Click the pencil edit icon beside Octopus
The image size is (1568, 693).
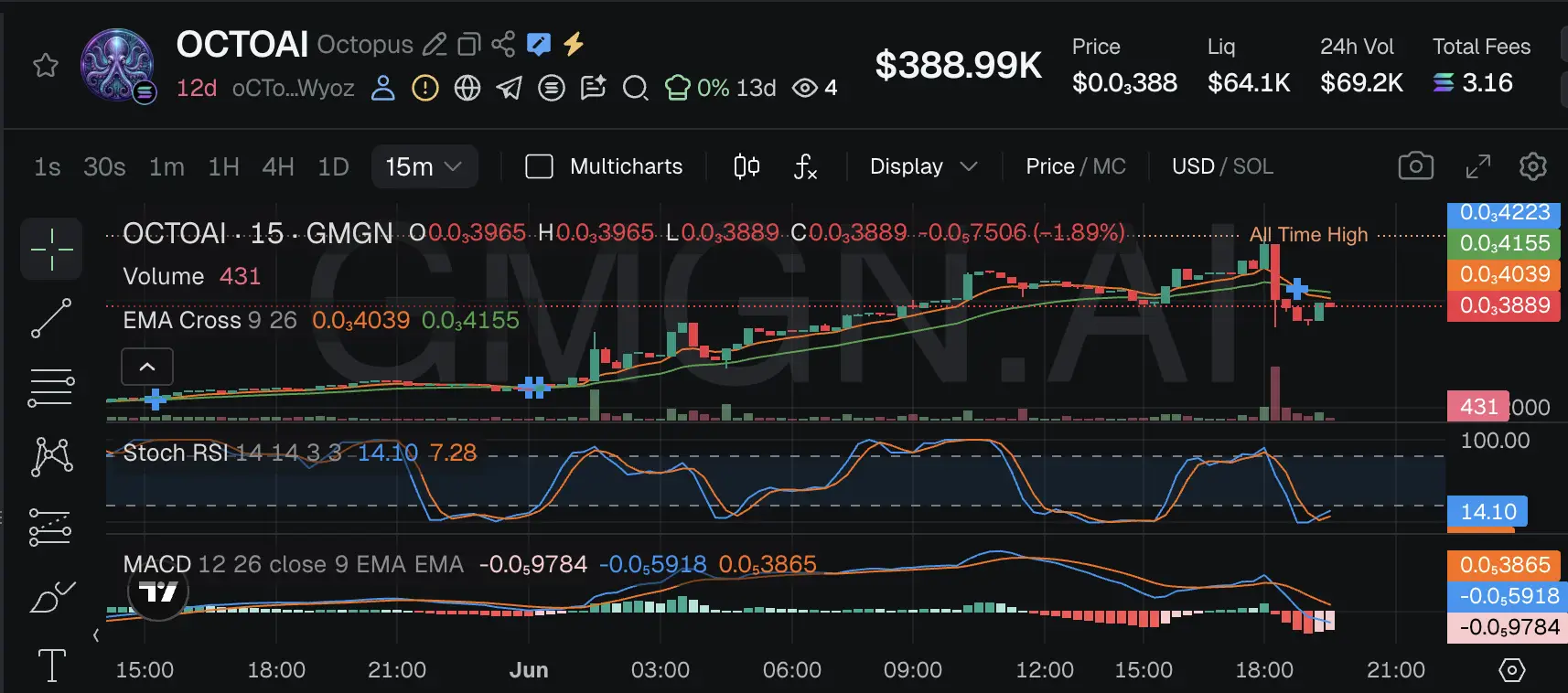point(435,44)
